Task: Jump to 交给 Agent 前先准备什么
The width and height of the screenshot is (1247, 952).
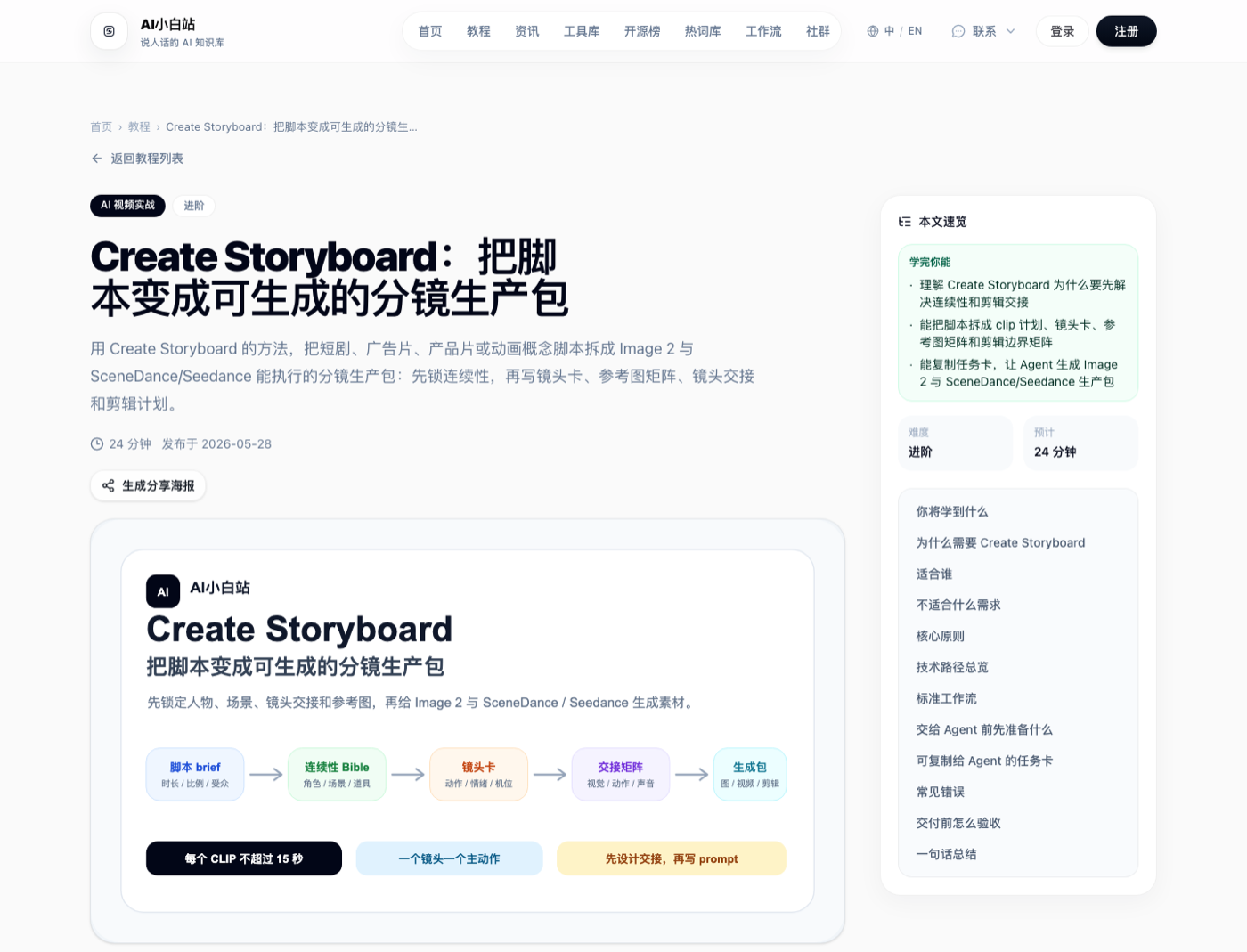Action: point(984,730)
